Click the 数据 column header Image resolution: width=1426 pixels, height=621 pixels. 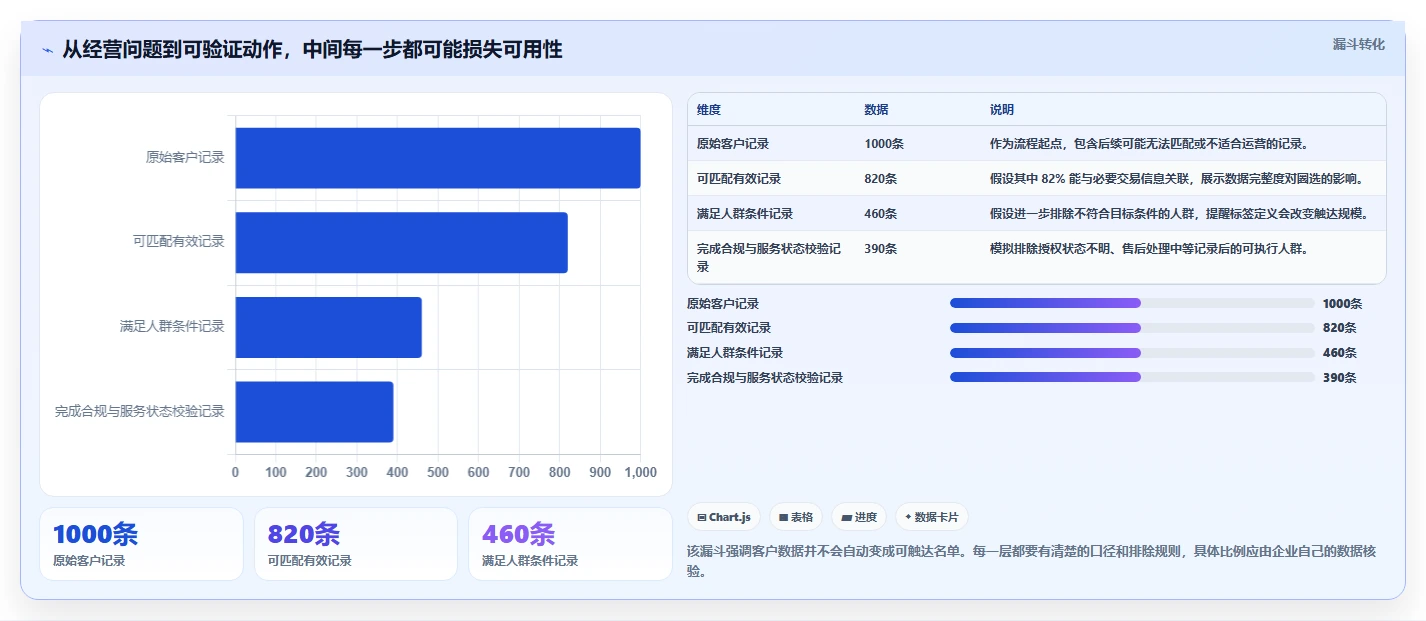(876, 110)
